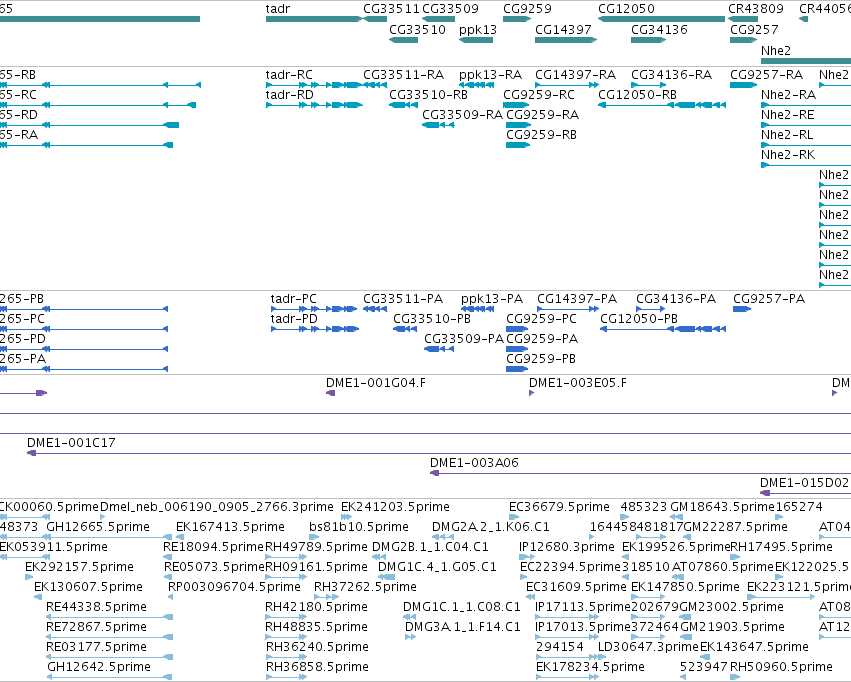Select the EK292157.5prime EST label
Image resolution: width=851 pixels, height=682 pixels.
pyautogui.click(x=79, y=567)
